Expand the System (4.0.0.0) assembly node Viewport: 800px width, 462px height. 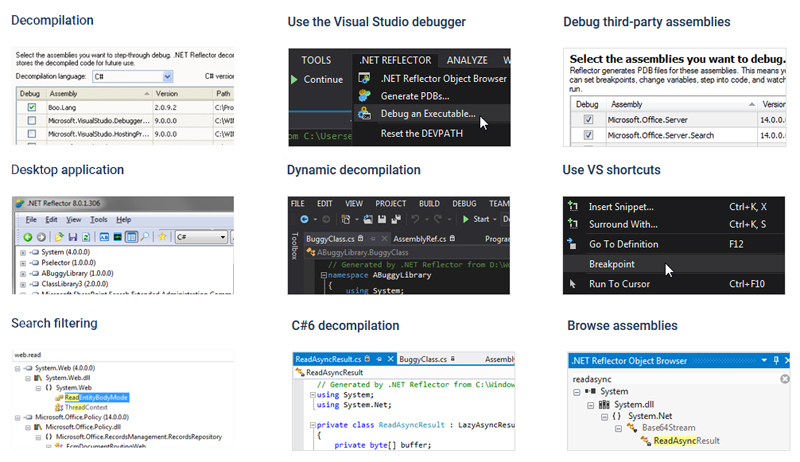pyautogui.click(x=22, y=252)
